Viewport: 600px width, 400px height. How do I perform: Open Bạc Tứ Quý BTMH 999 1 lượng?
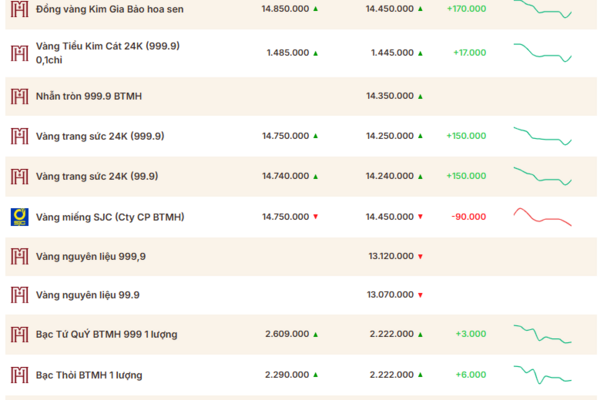point(107,334)
